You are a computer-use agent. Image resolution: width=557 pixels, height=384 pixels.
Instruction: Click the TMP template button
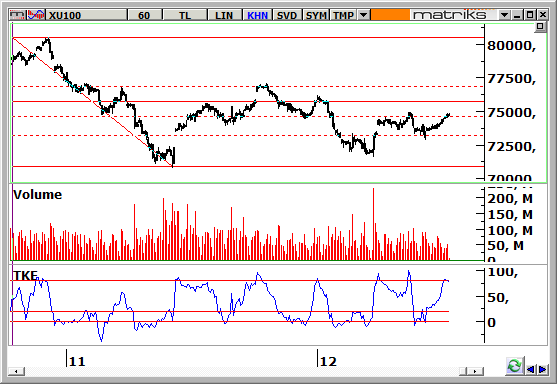(x=344, y=15)
